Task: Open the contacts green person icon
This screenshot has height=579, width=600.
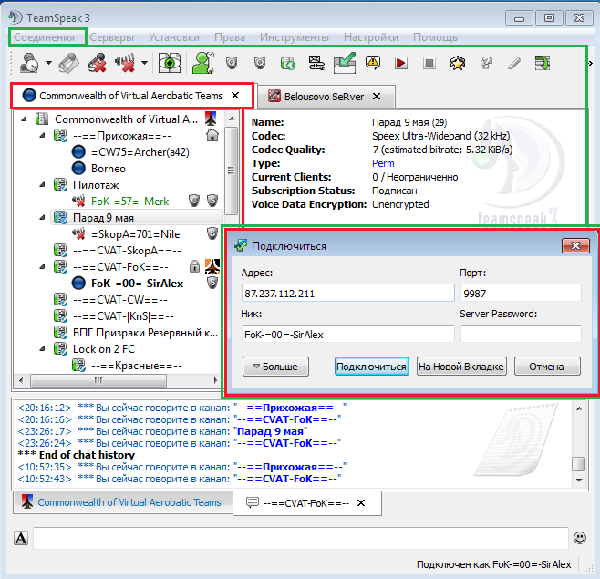Action: (x=203, y=63)
